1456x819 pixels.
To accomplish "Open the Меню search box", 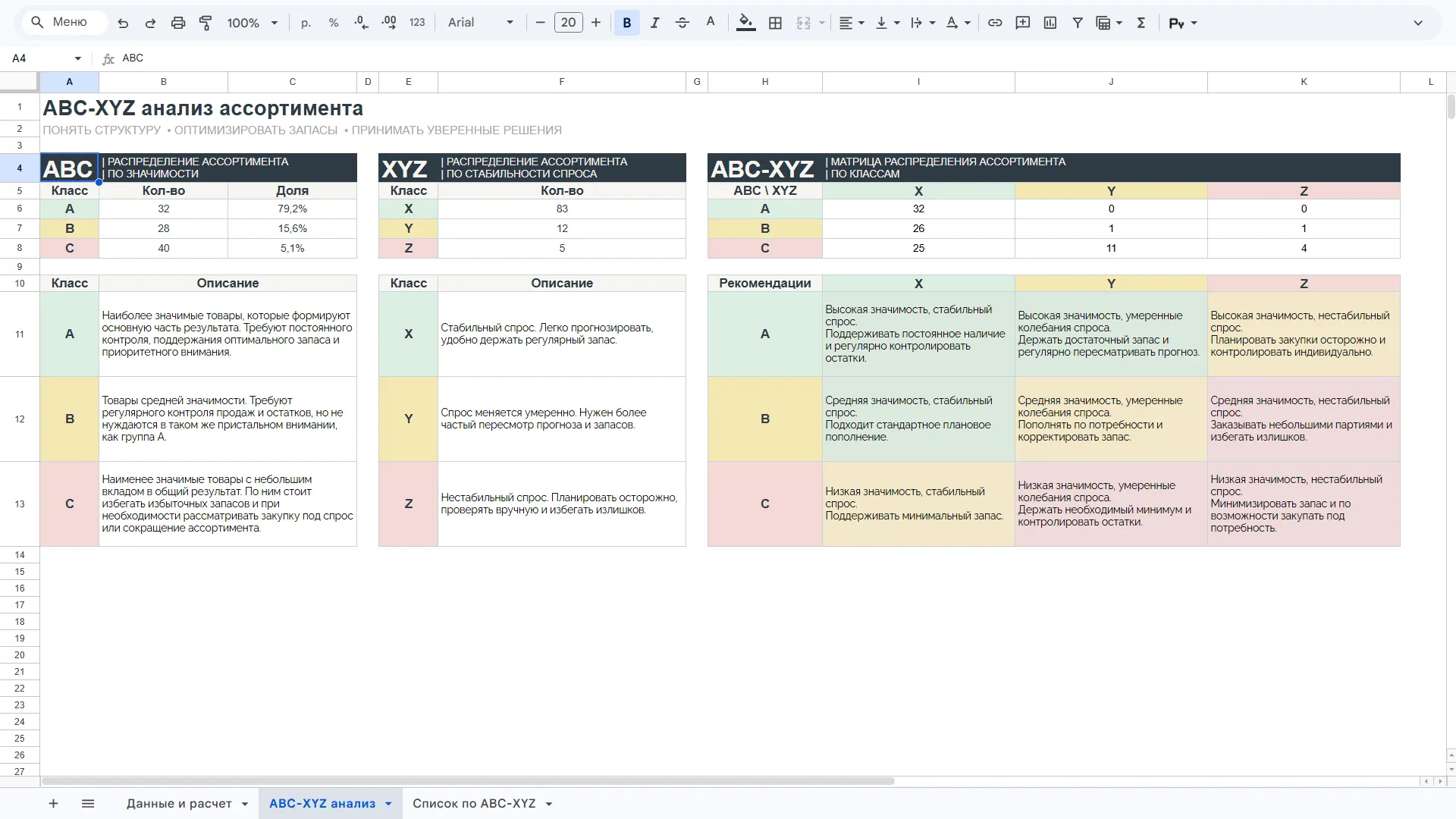I will (64, 22).
